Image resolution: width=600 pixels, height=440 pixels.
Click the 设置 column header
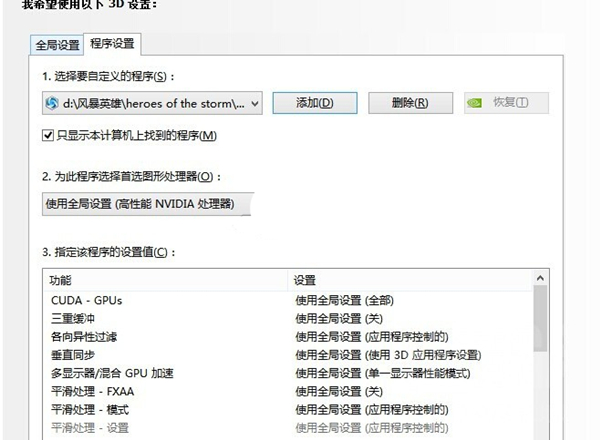point(410,279)
